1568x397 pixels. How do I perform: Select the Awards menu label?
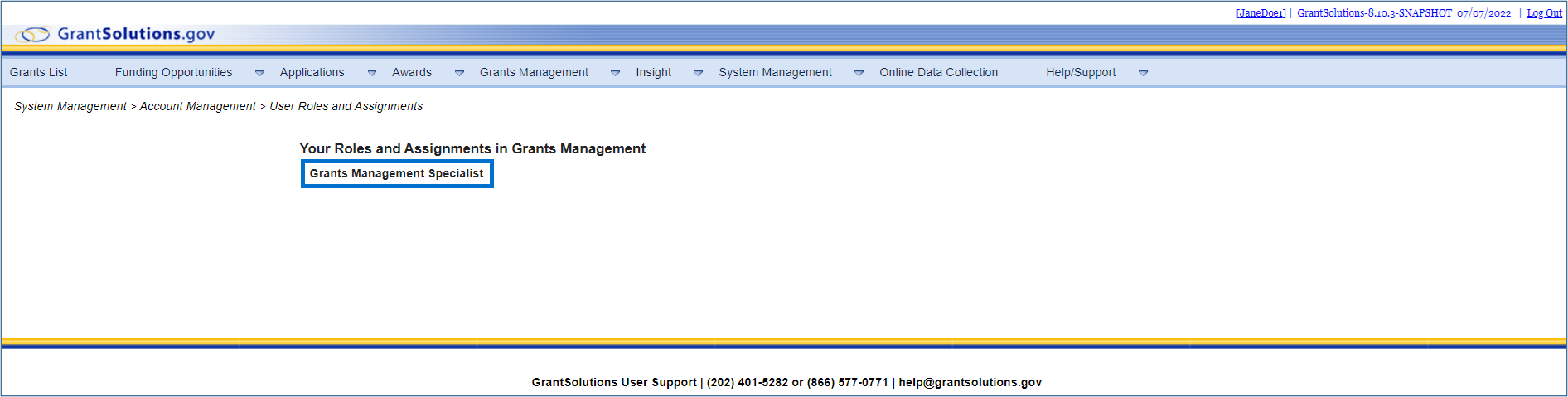[412, 73]
